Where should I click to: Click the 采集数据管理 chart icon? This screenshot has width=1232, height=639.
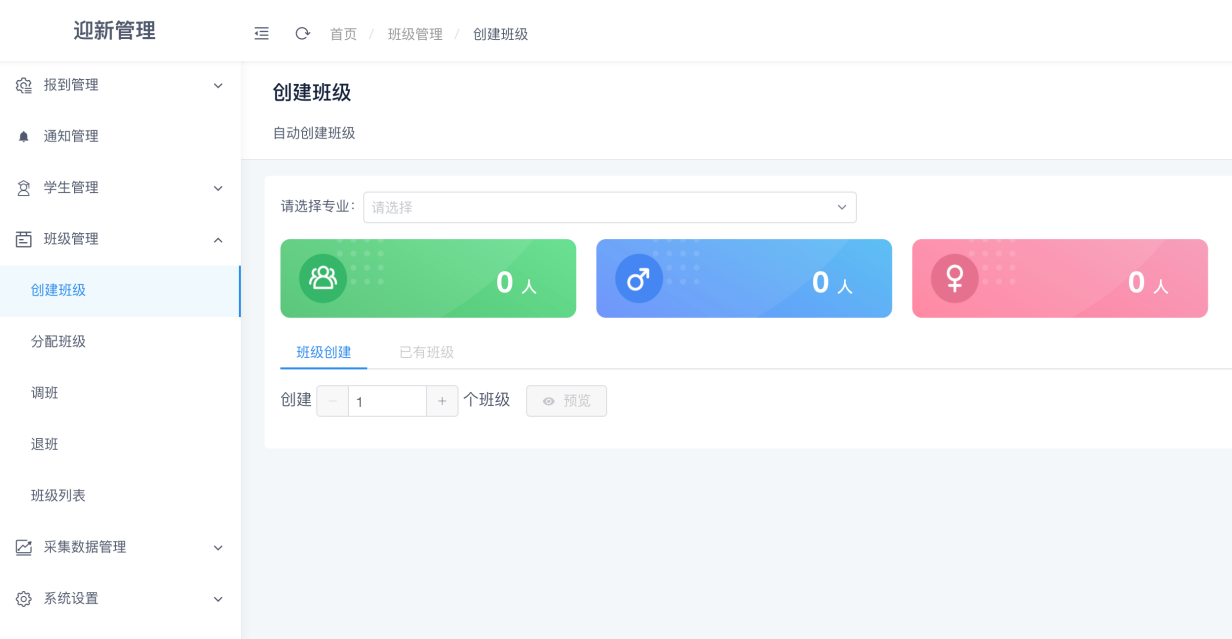pos(22,547)
